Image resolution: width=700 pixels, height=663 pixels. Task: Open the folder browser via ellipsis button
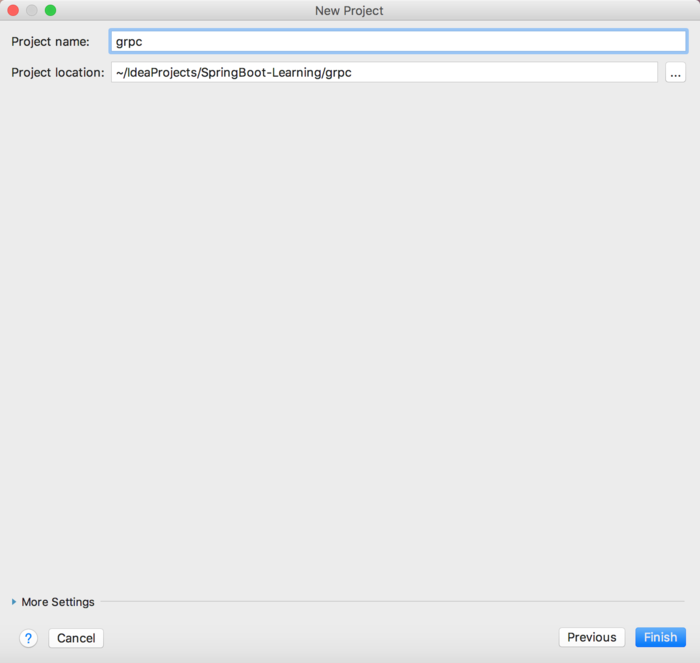point(675,72)
